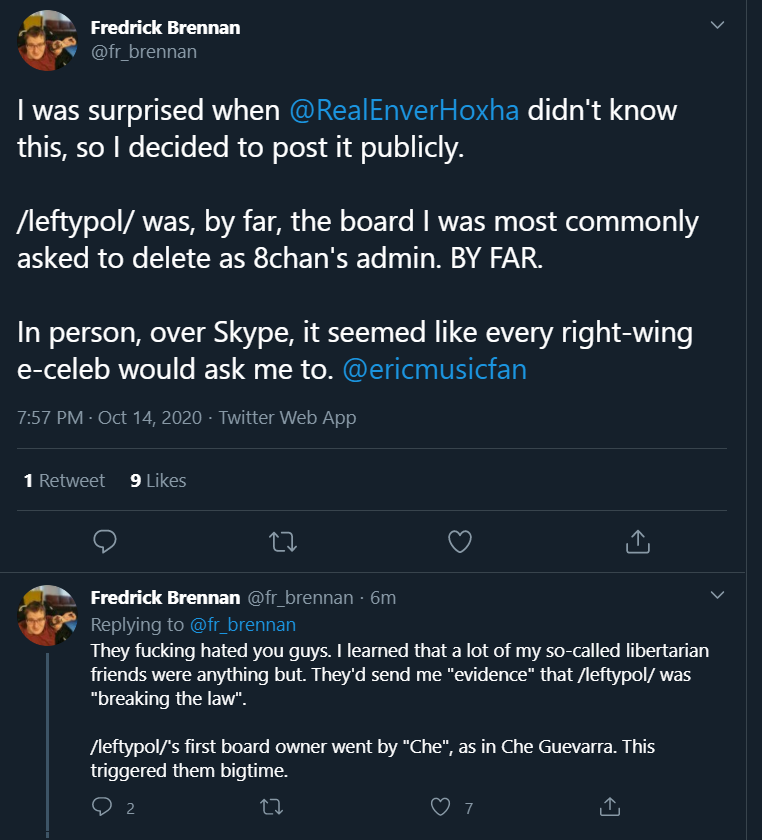Share the follow-up reply tweet
This screenshot has height=840, width=762.
pos(609,806)
